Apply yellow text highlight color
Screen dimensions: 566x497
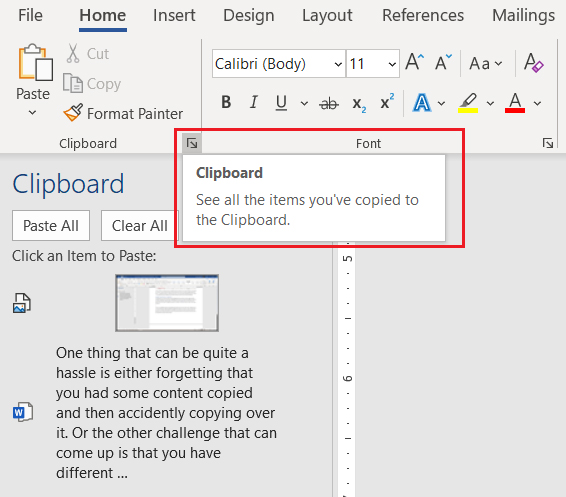[468, 103]
